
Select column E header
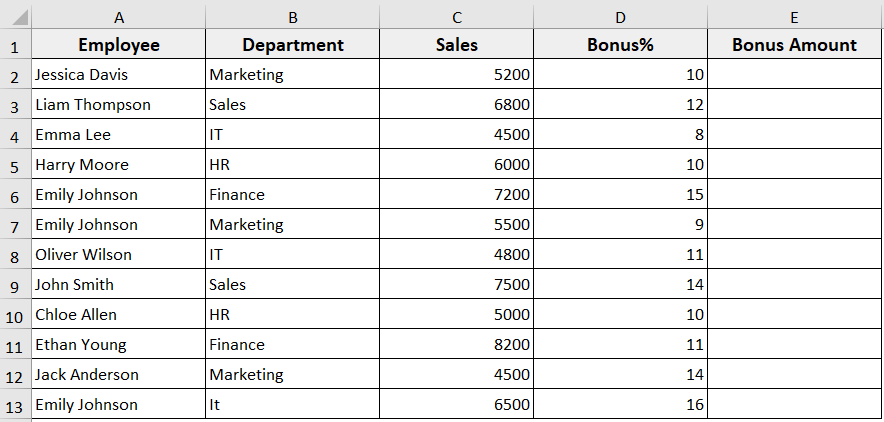pyautogui.click(x=794, y=17)
